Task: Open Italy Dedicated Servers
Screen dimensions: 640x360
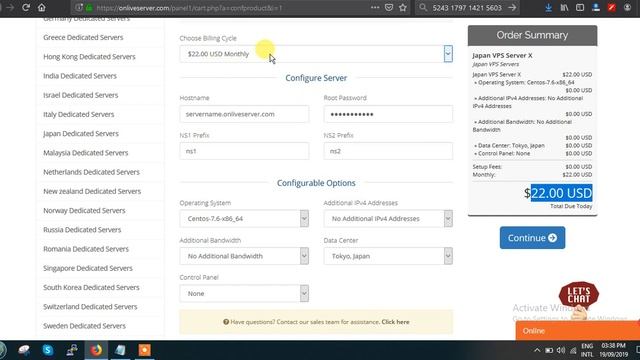Action: click(x=79, y=114)
